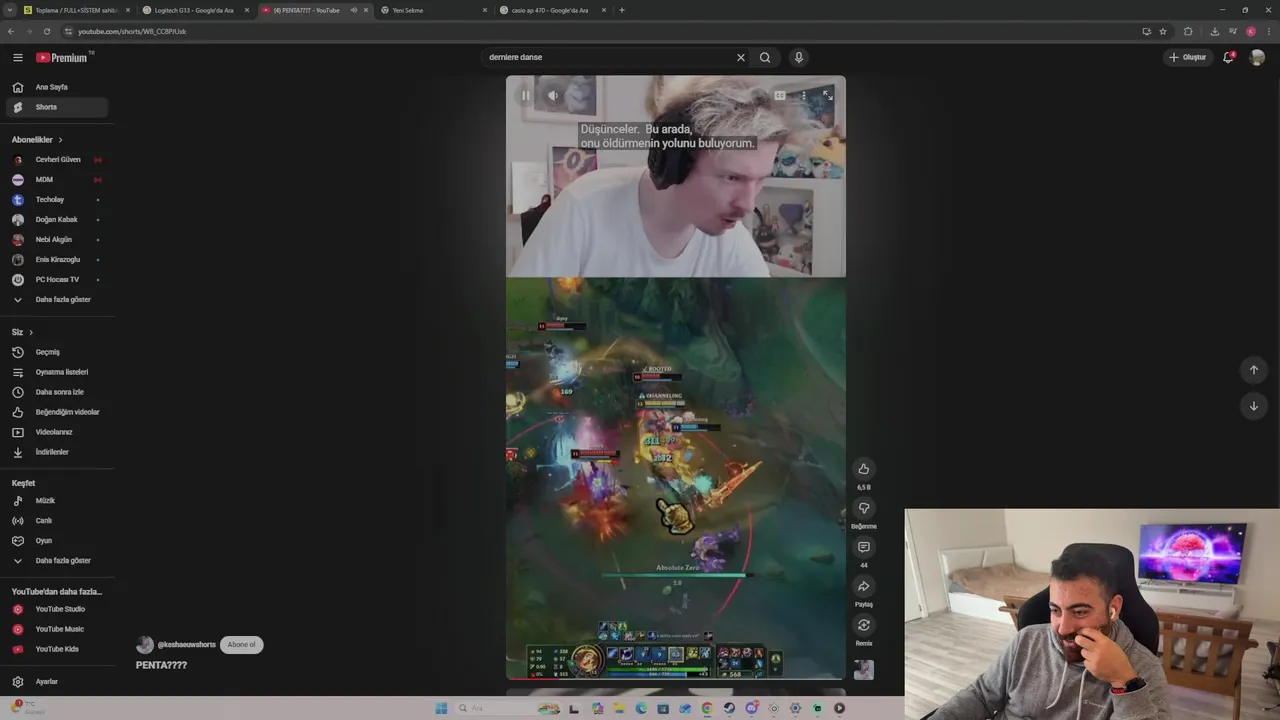Open Doğan Kabak channel
1280x720 pixels.
57,220
